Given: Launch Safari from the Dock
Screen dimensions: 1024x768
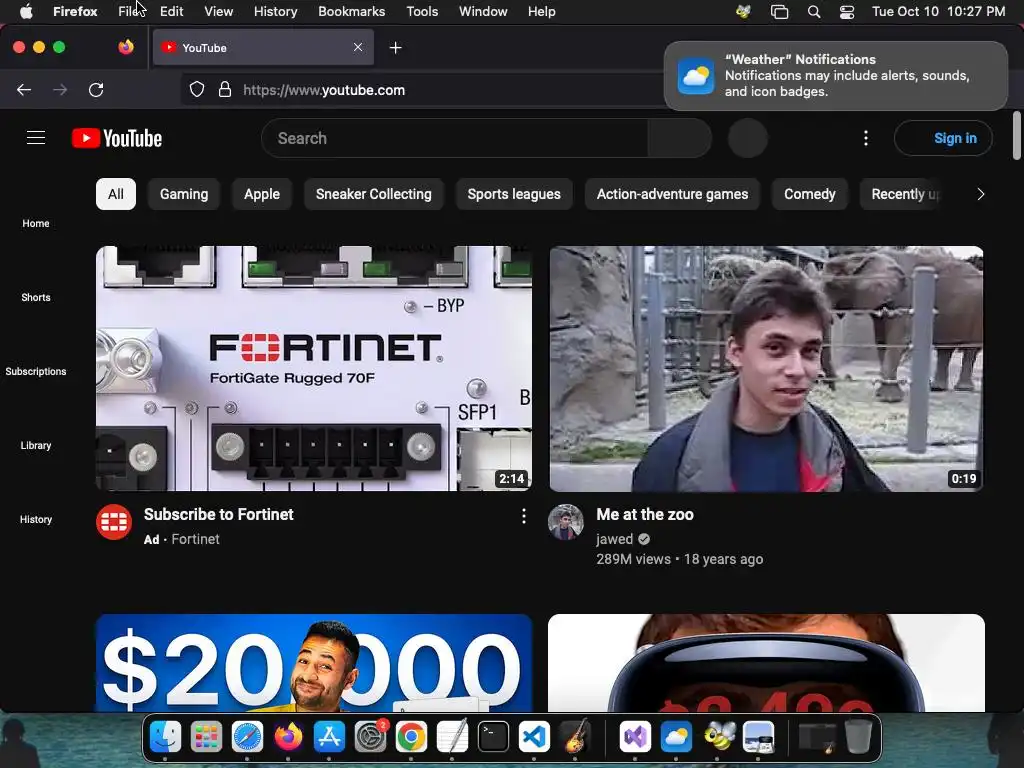Looking at the screenshot, I should click(248, 737).
